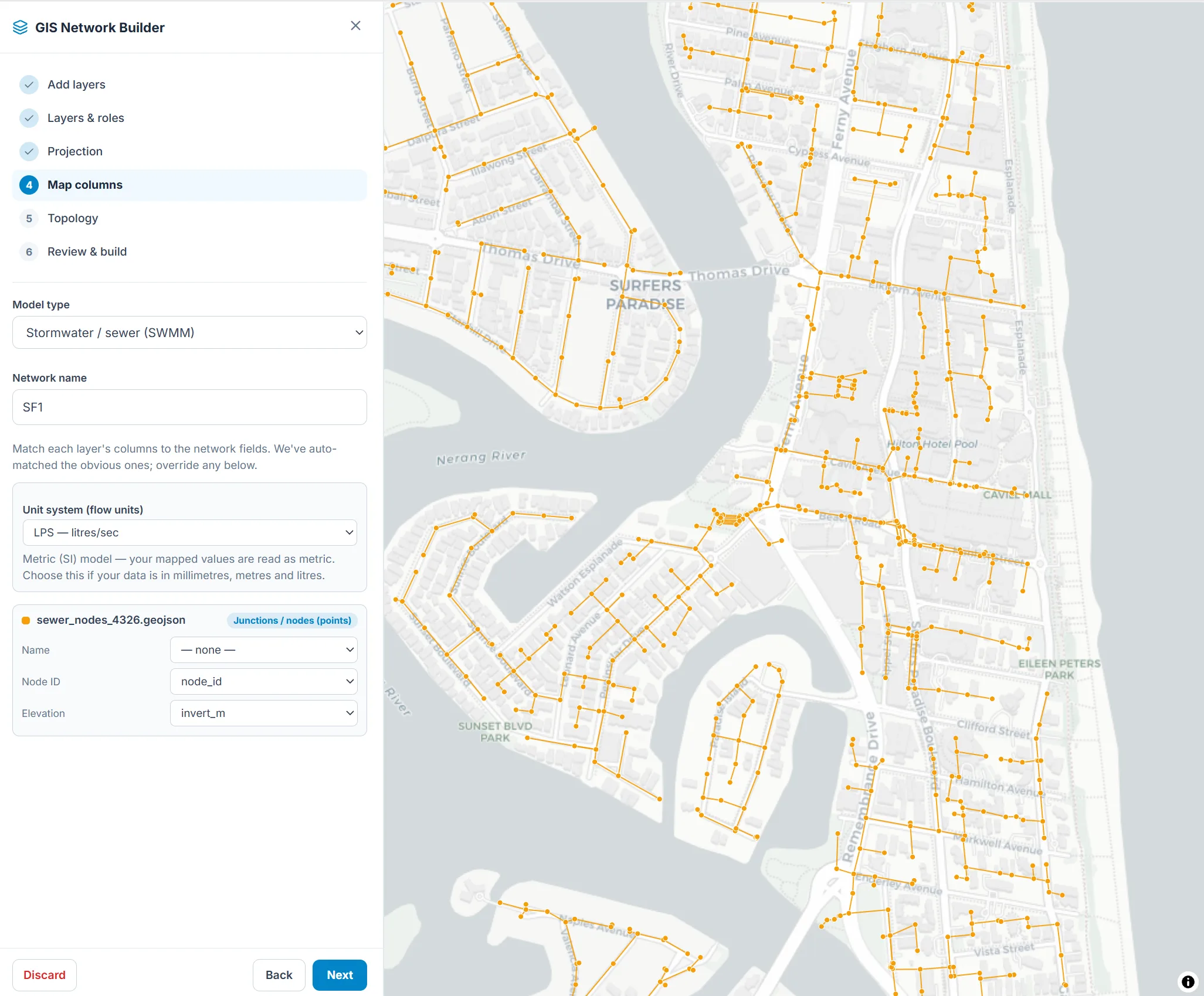Click the GIS Network Builder layers logo
The image size is (1204, 996).
point(20,28)
